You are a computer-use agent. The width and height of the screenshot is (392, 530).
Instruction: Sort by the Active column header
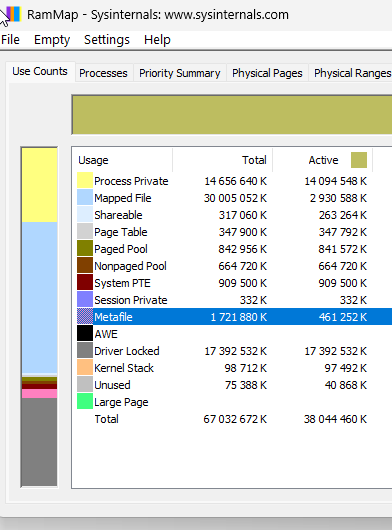[322, 160]
